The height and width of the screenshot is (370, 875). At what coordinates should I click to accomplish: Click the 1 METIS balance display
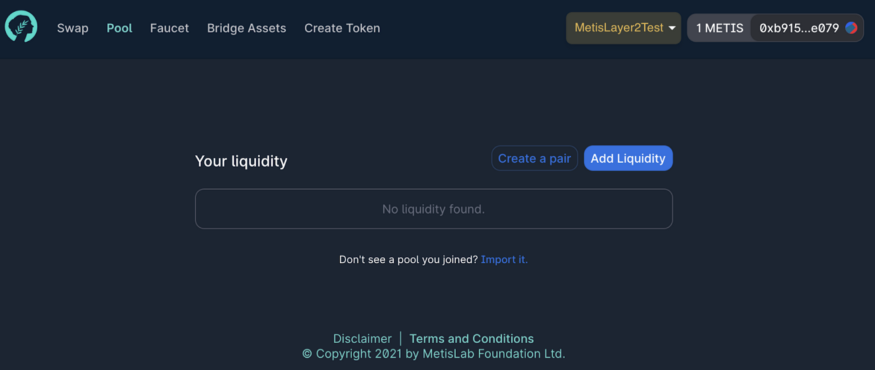[719, 28]
